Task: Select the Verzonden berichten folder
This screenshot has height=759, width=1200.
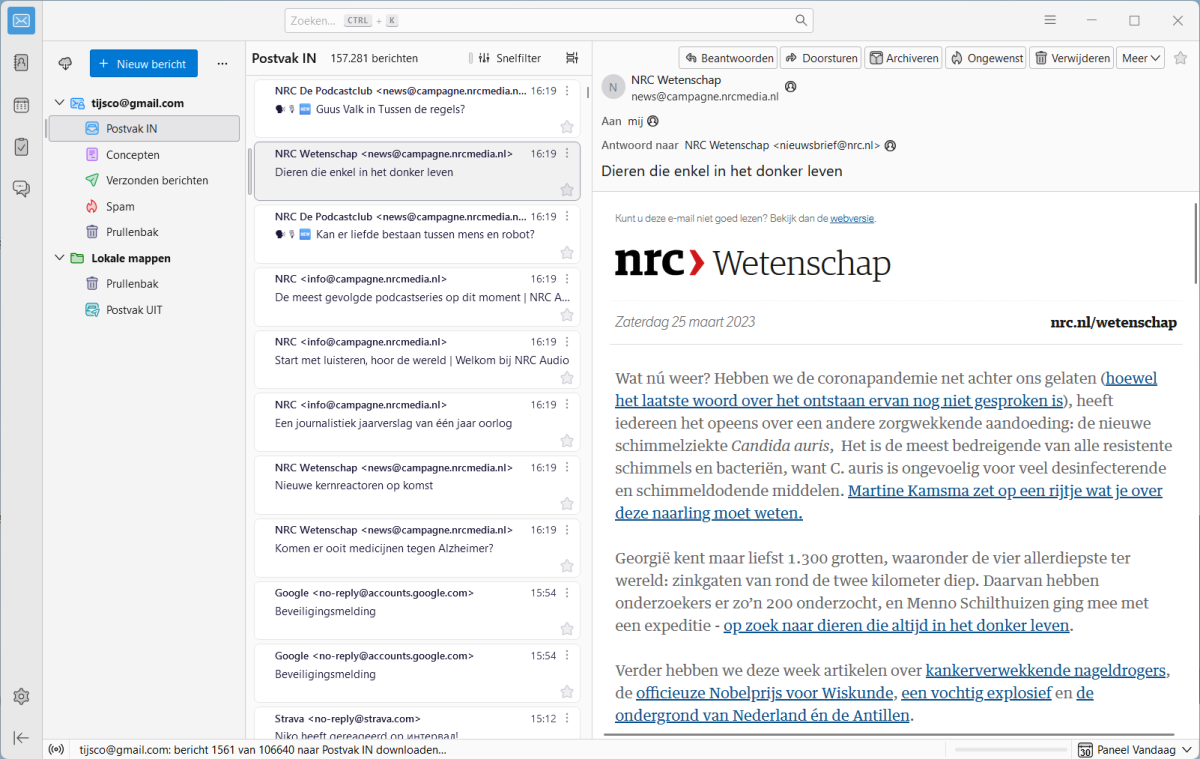Action: click(157, 181)
